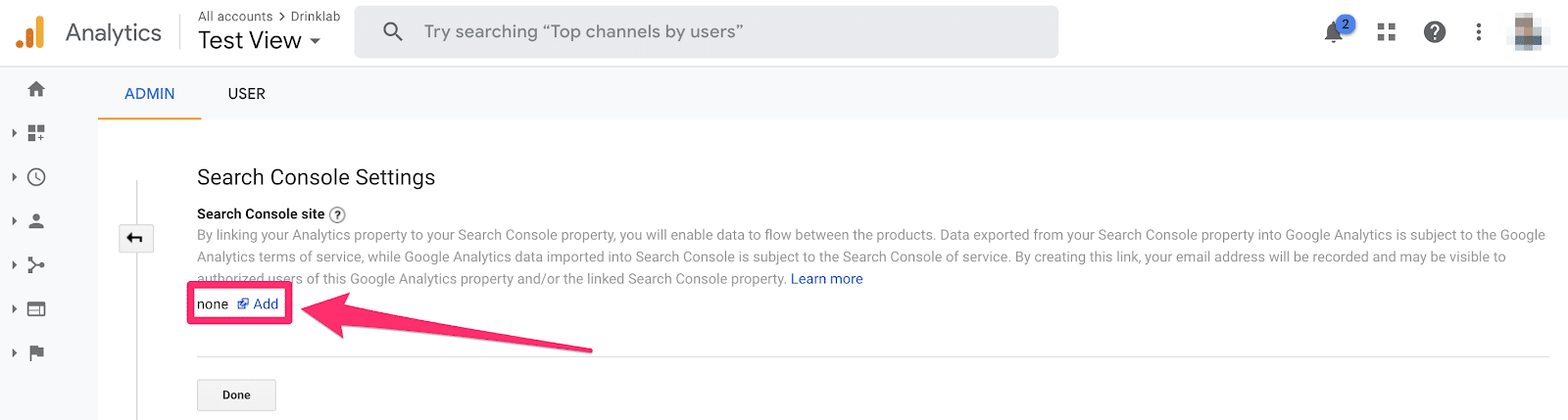Screen dimensions: 1568x420
Task: Open the Conversions flag icon
Action: 36,353
